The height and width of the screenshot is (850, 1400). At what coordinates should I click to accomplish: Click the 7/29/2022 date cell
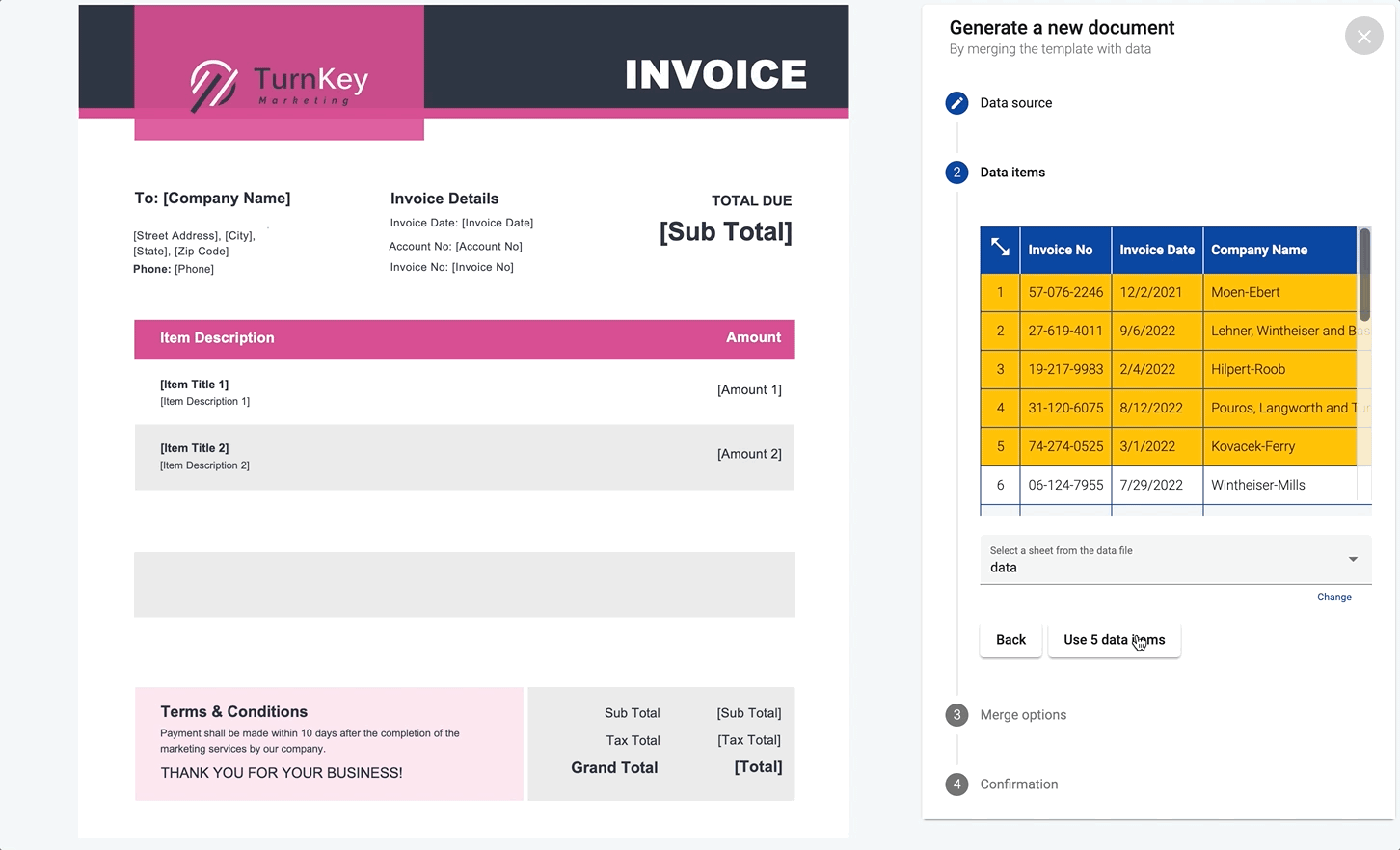pos(1157,485)
